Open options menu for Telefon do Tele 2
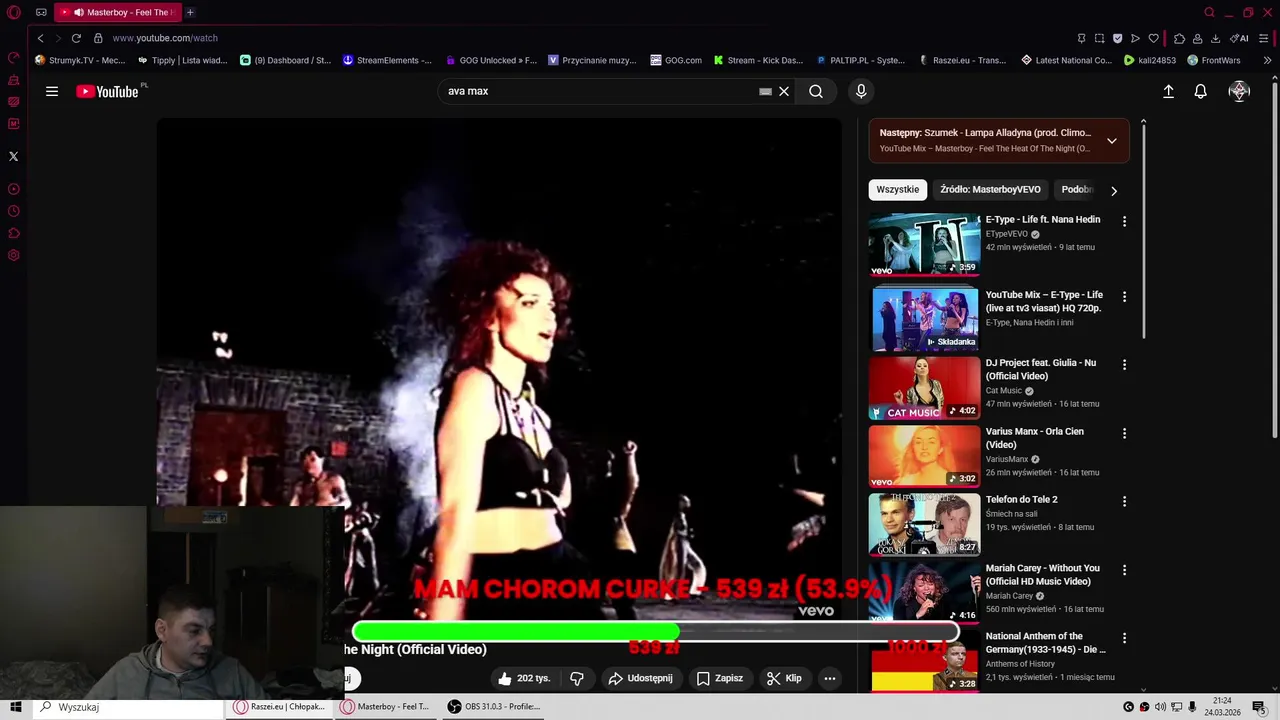 tap(1124, 501)
